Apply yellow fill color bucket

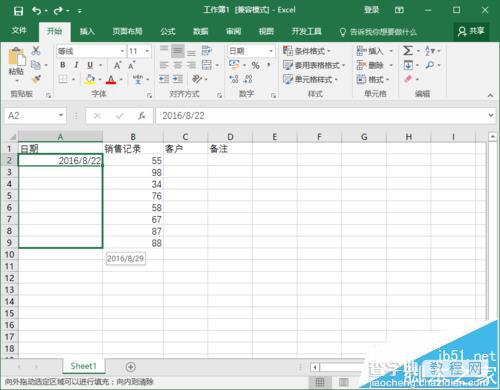coord(90,79)
